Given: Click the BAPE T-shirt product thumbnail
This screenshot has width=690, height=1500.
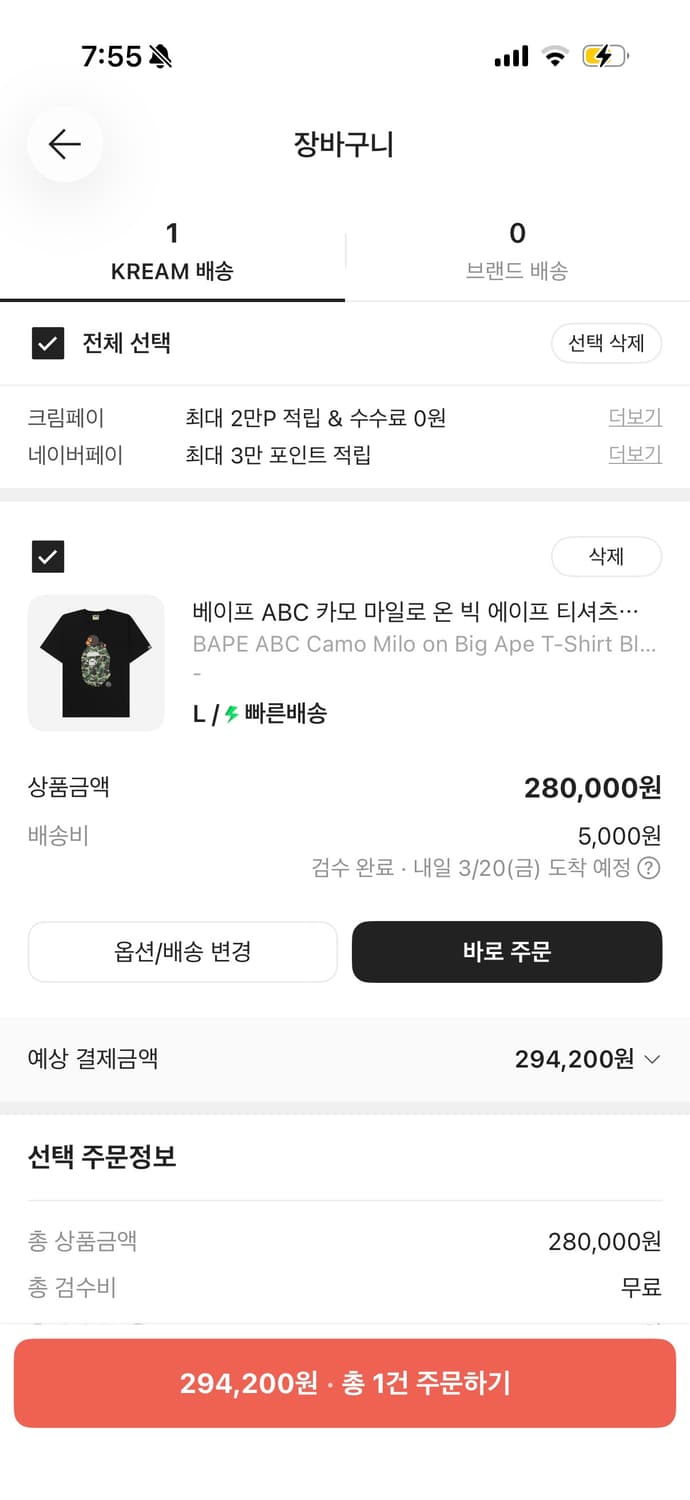Looking at the screenshot, I should pyautogui.click(x=96, y=662).
